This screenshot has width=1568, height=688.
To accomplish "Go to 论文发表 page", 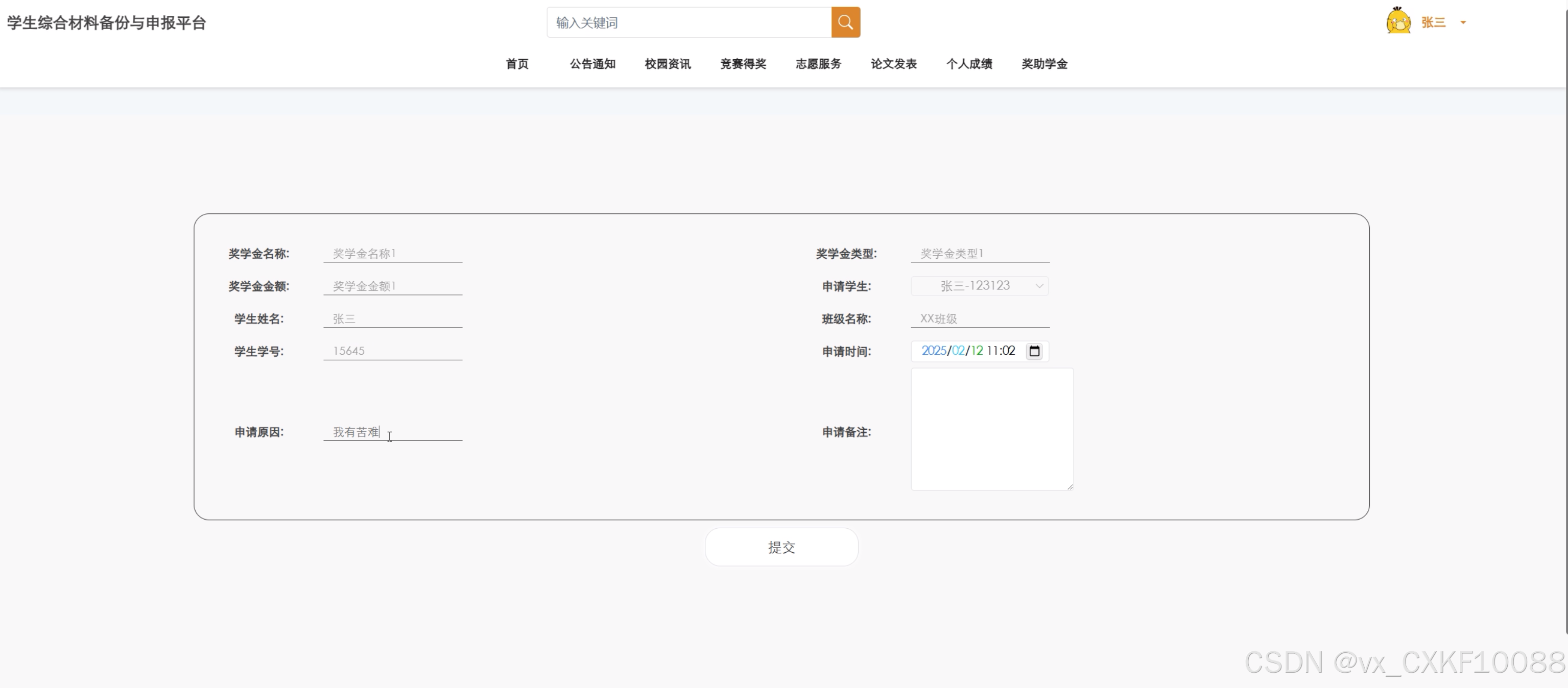I will click(894, 64).
